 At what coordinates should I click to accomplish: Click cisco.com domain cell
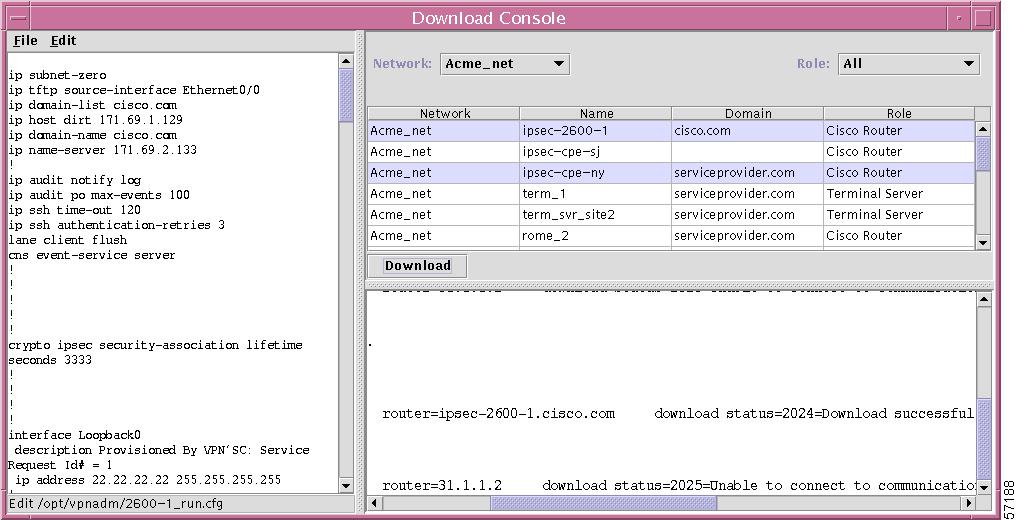(x=747, y=130)
